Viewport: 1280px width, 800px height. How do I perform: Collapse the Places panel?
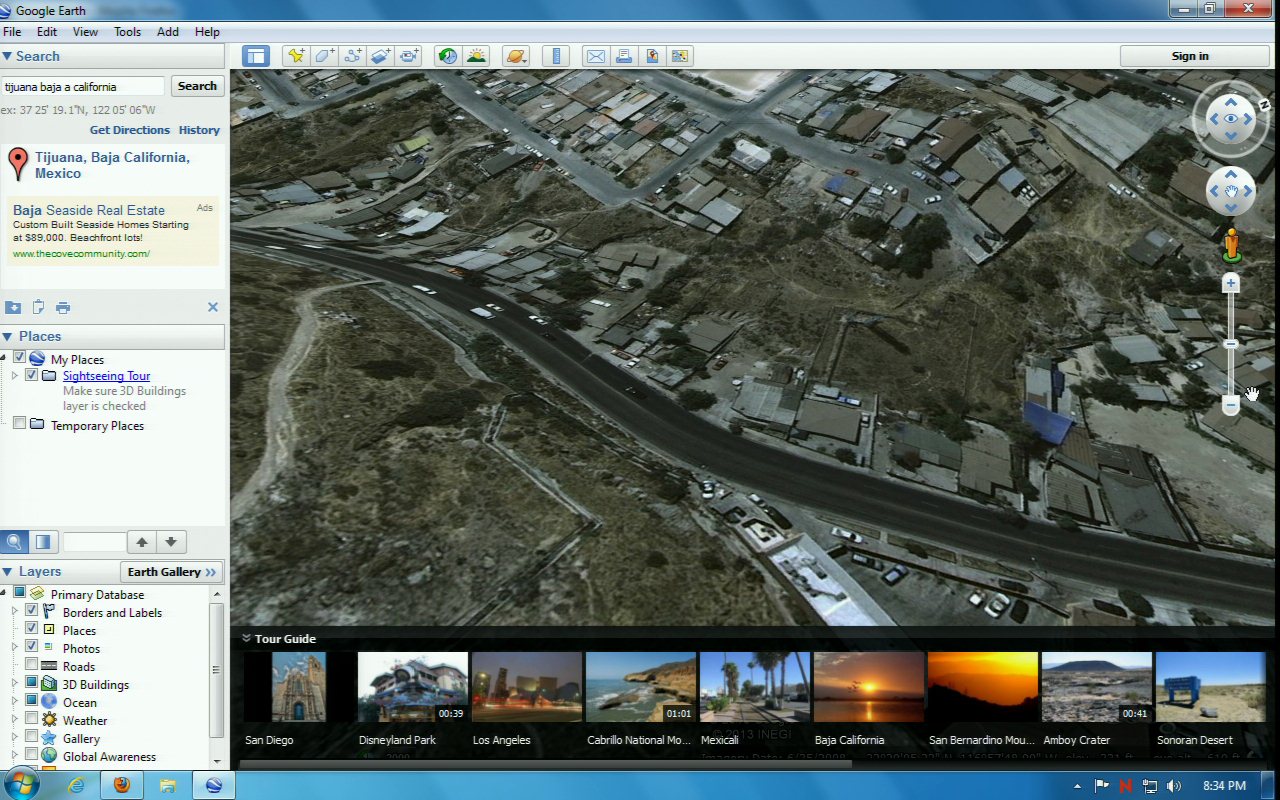(7, 337)
